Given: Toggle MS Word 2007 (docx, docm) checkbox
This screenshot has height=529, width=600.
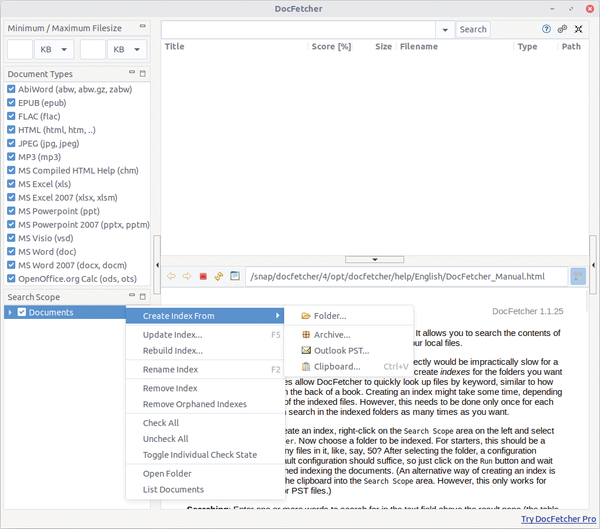Looking at the screenshot, I should tap(11, 265).
